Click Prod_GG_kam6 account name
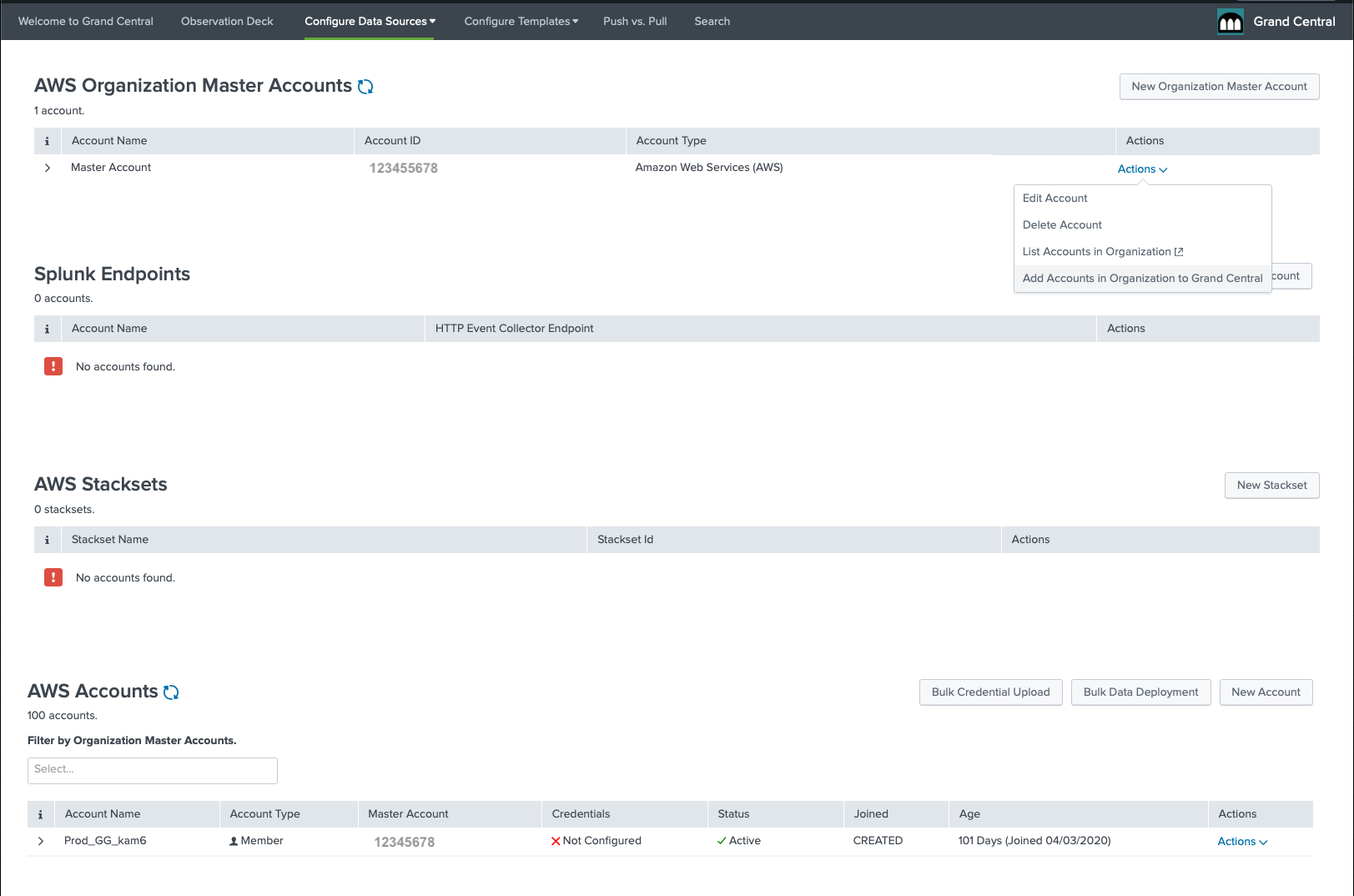Image resolution: width=1354 pixels, height=896 pixels. pyautogui.click(x=105, y=841)
